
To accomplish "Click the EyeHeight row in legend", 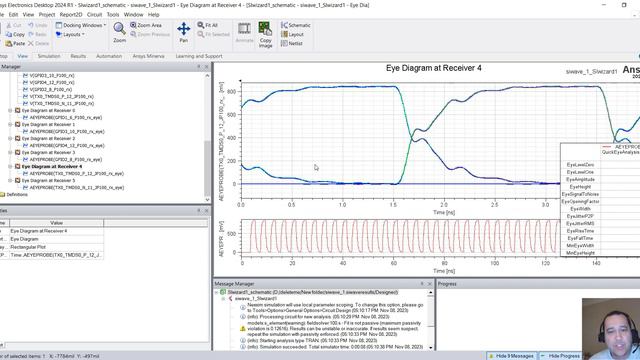I will click(x=580, y=187).
